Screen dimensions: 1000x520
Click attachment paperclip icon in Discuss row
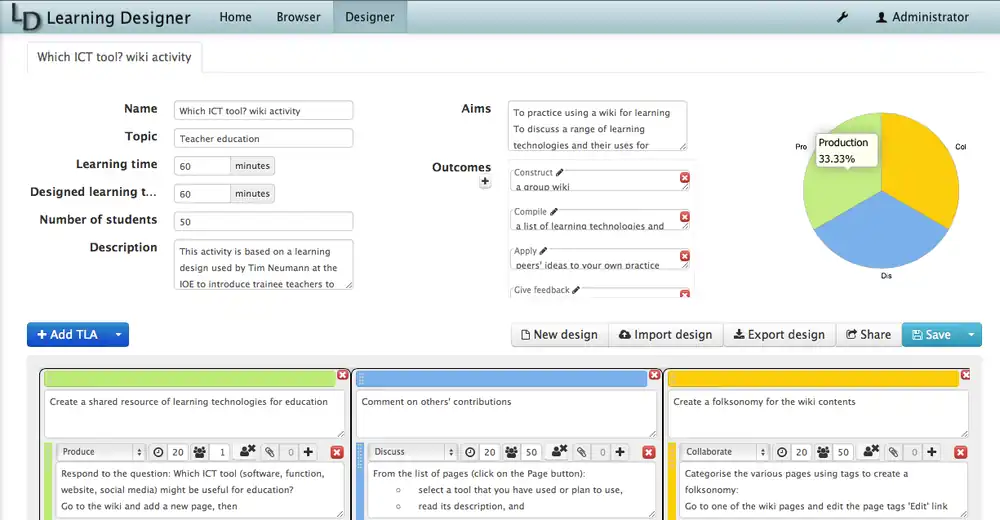581,453
